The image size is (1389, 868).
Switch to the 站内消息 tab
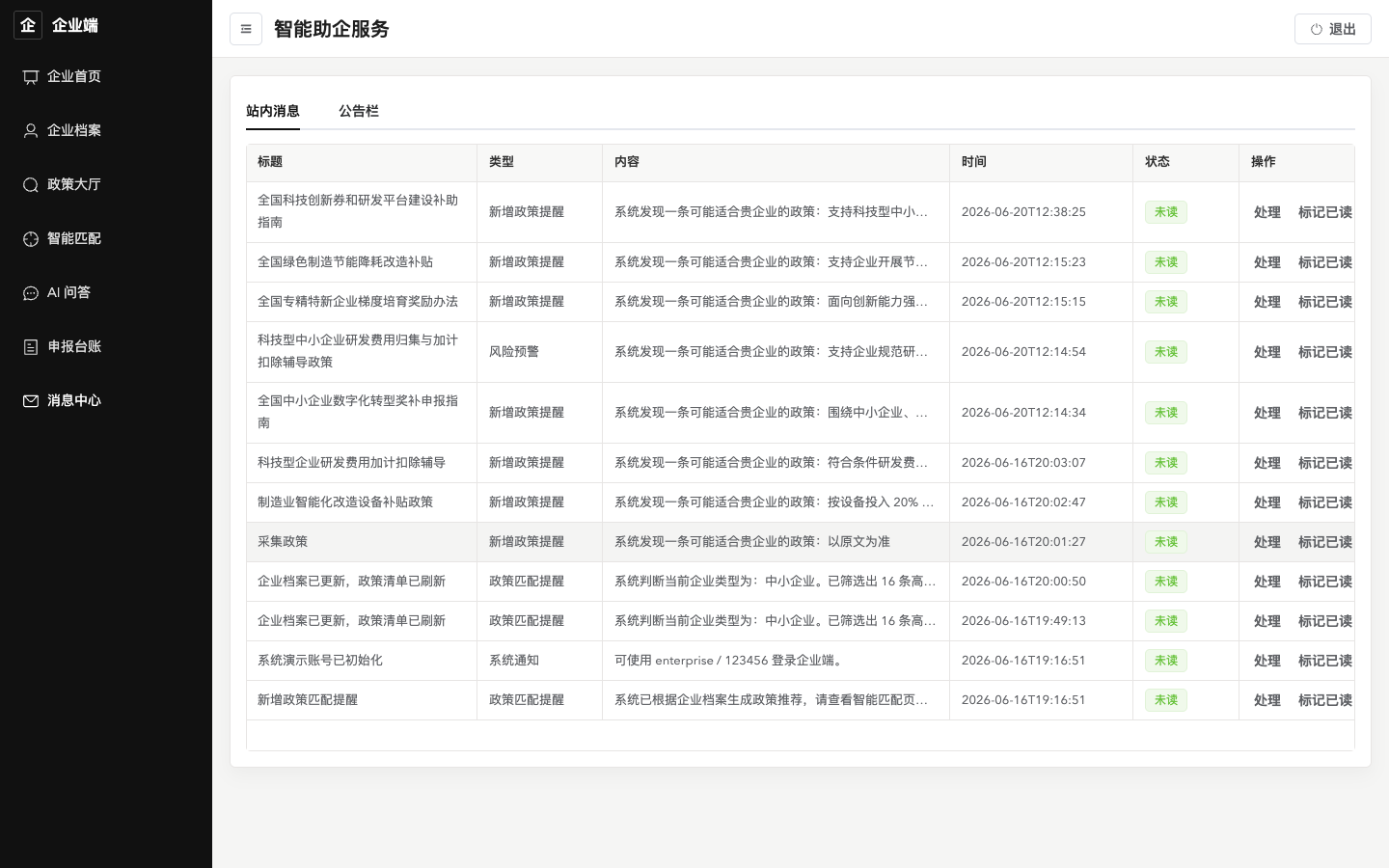coord(273,111)
